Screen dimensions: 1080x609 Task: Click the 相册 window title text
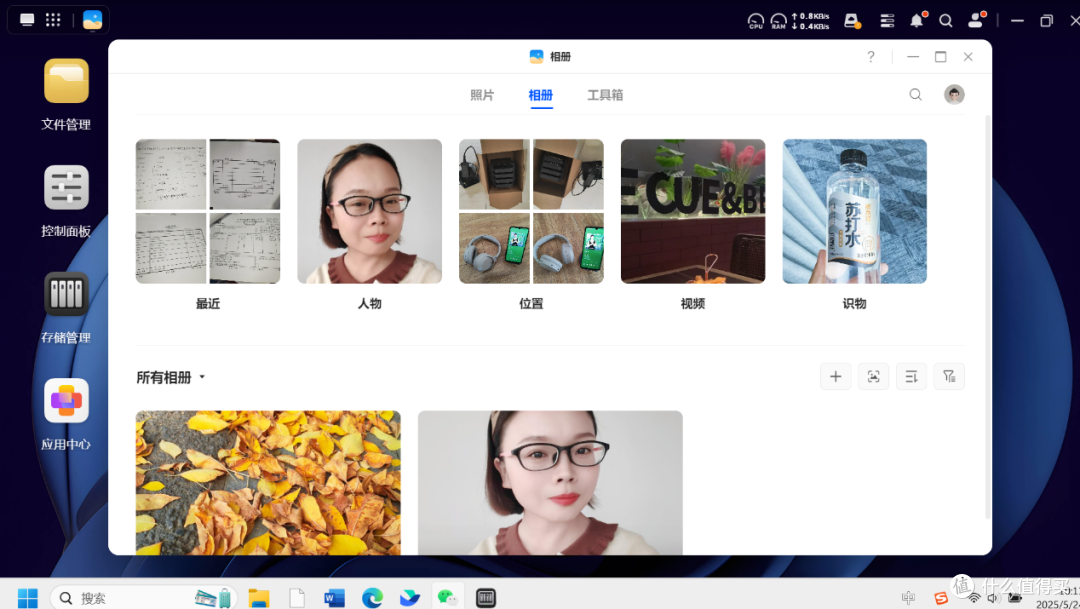click(x=561, y=56)
